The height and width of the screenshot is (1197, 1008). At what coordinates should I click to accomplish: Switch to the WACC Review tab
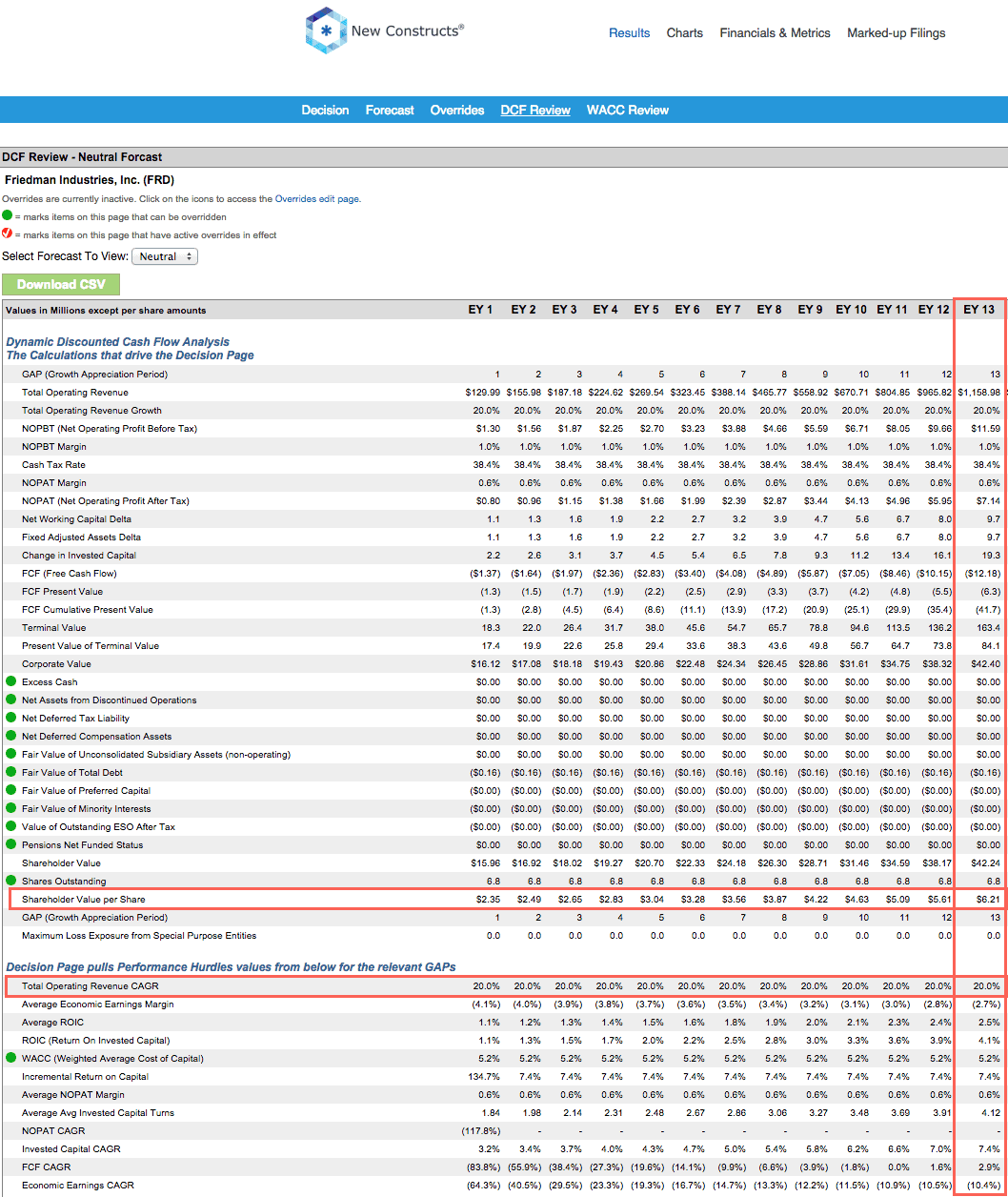[x=627, y=110]
